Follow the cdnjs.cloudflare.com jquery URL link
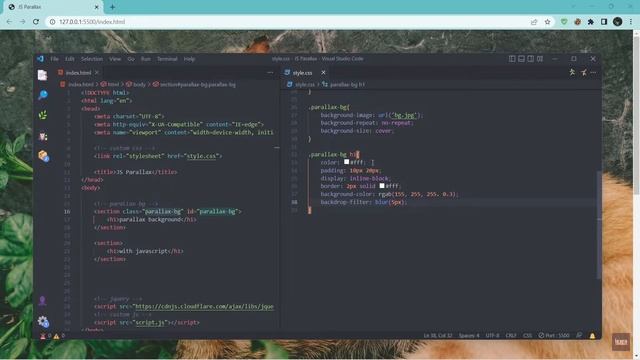Screen dimensions: 640x360 pos(204,307)
